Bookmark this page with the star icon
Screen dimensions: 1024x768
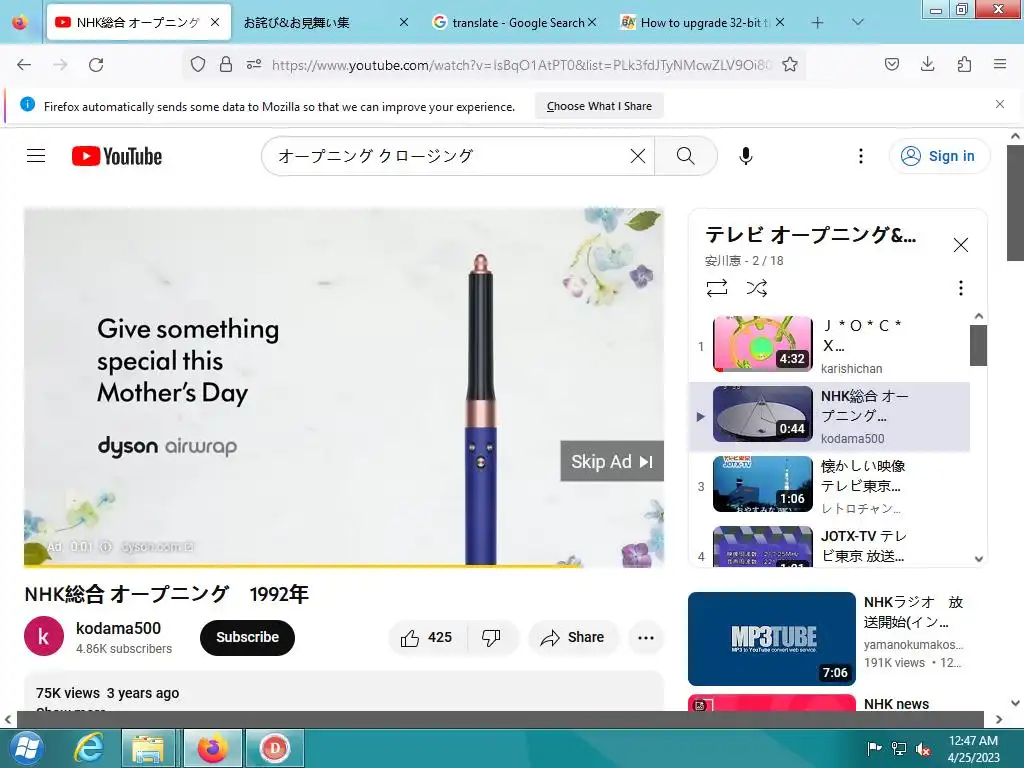click(790, 64)
